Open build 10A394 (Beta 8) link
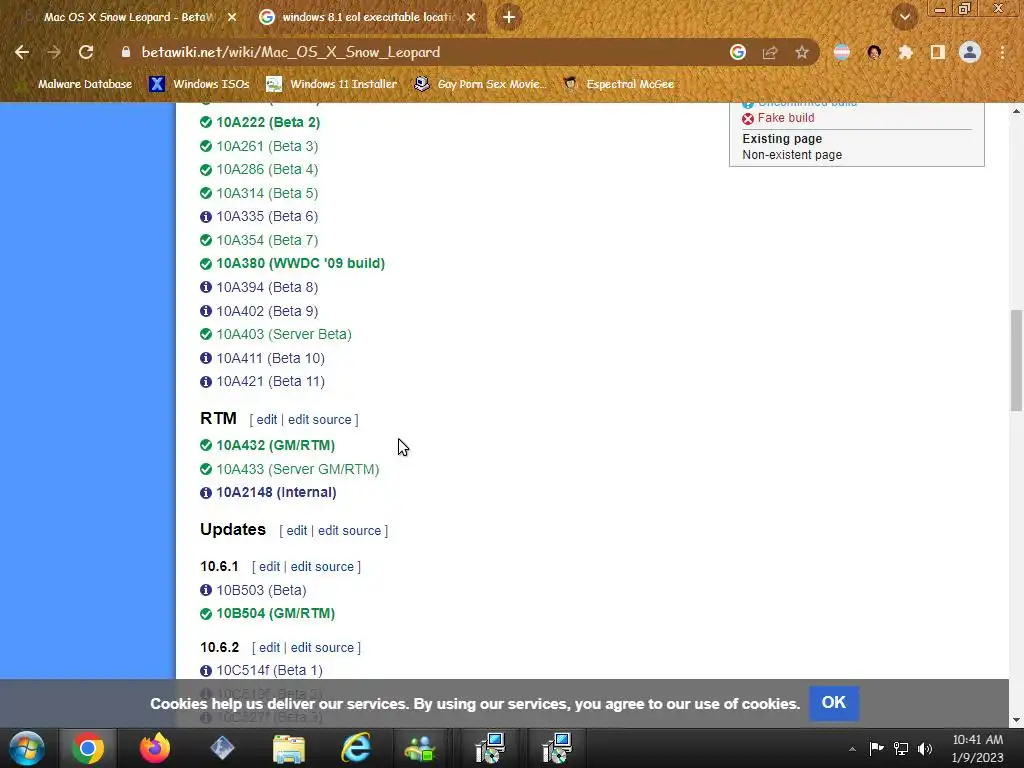The image size is (1024, 768). click(x=267, y=287)
